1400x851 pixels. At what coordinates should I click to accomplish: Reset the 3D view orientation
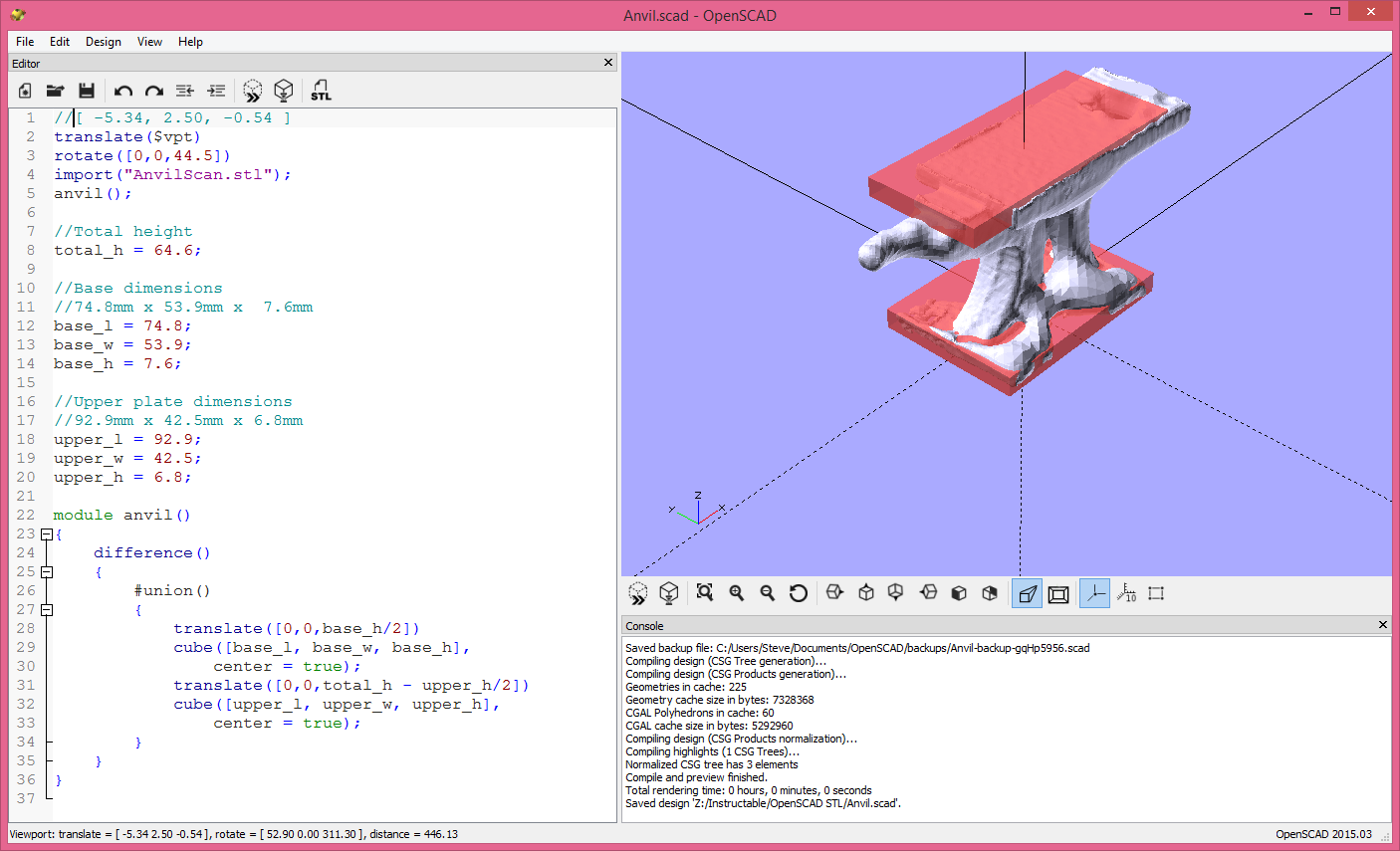798,592
